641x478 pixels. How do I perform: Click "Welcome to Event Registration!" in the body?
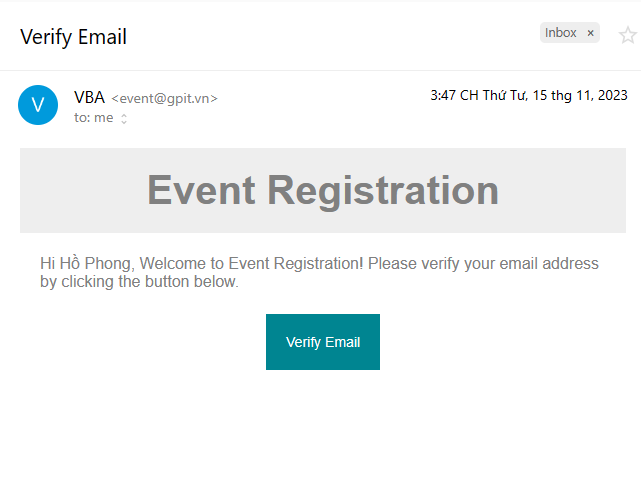[253, 264]
